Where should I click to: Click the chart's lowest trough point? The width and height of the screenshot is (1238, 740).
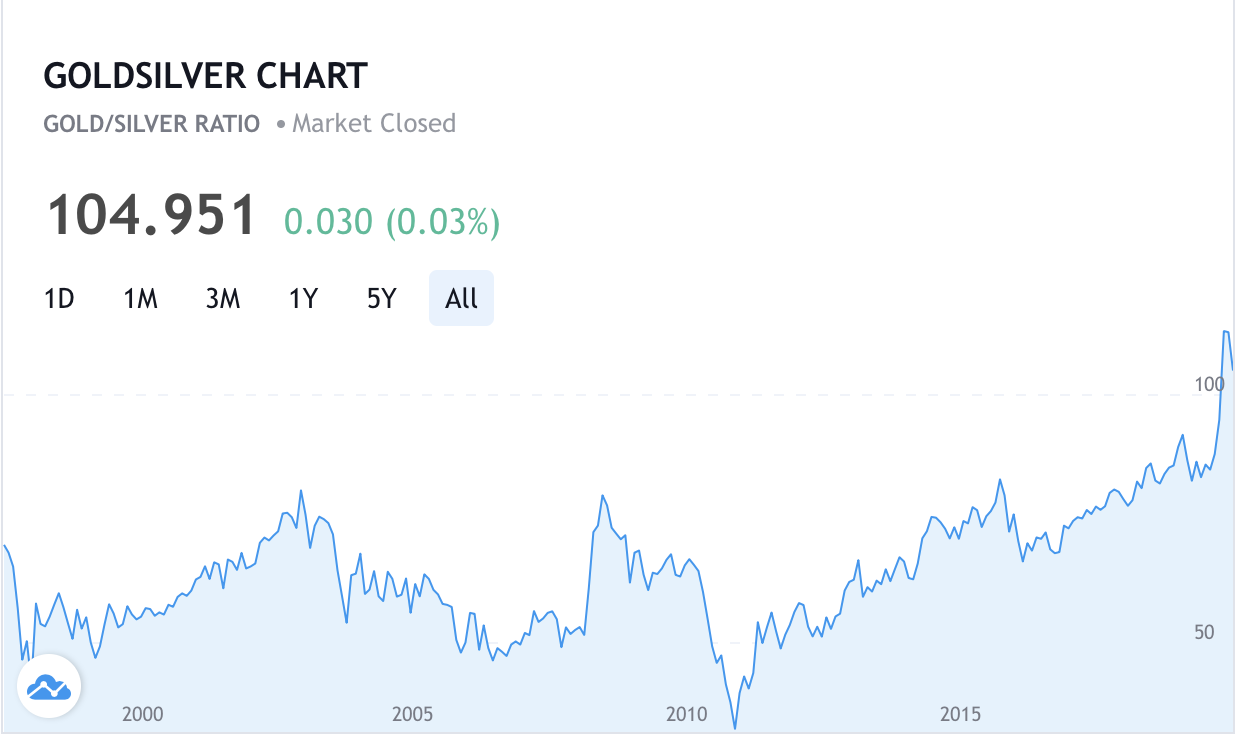[735, 727]
